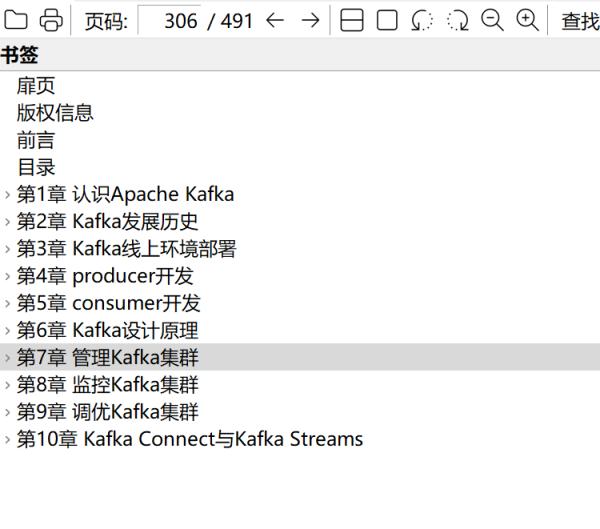Expand the 第9章 调优Kafka集群 bookmark
The width and height of the screenshot is (600, 529).
7,412
